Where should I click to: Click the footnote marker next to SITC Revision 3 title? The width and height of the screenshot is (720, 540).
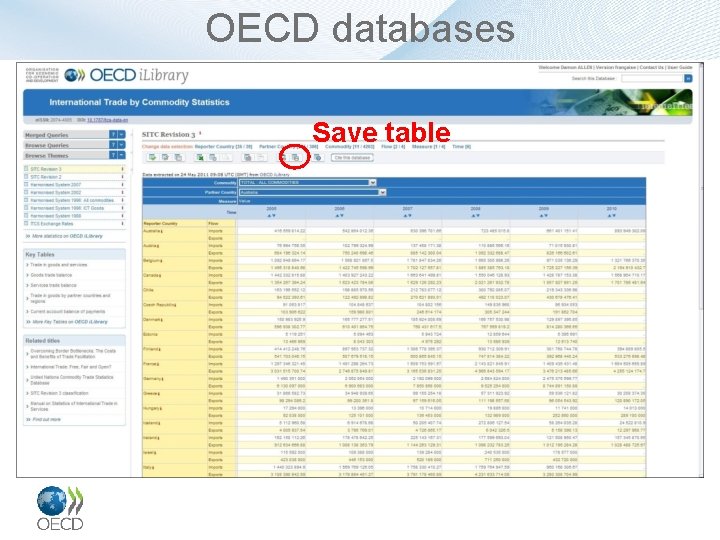coord(200,133)
